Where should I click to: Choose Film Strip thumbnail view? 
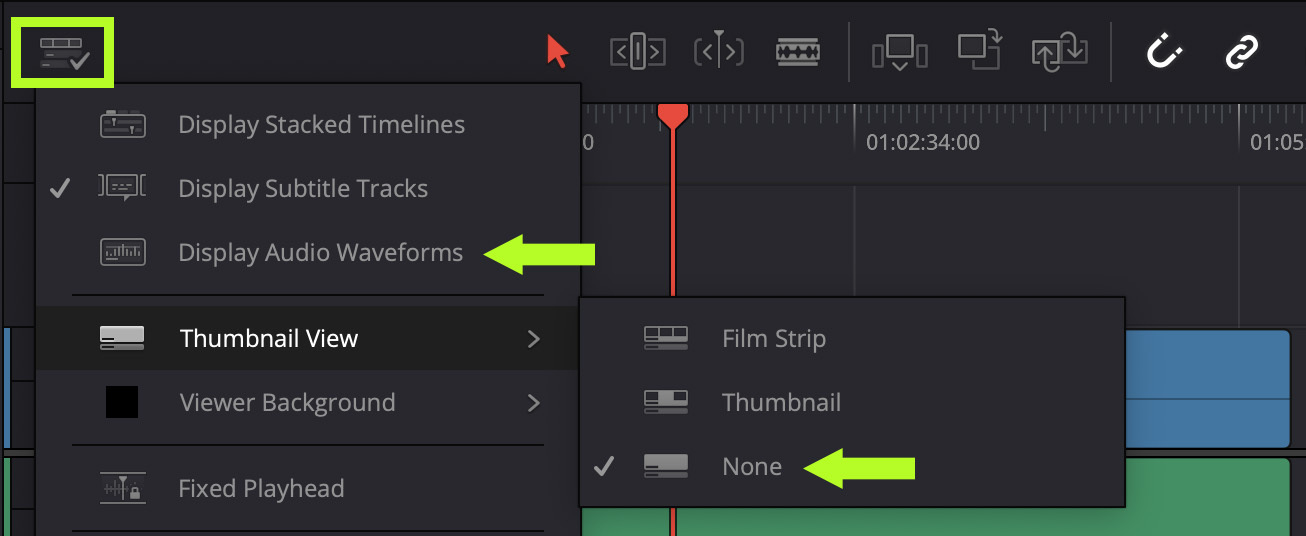point(773,339)
